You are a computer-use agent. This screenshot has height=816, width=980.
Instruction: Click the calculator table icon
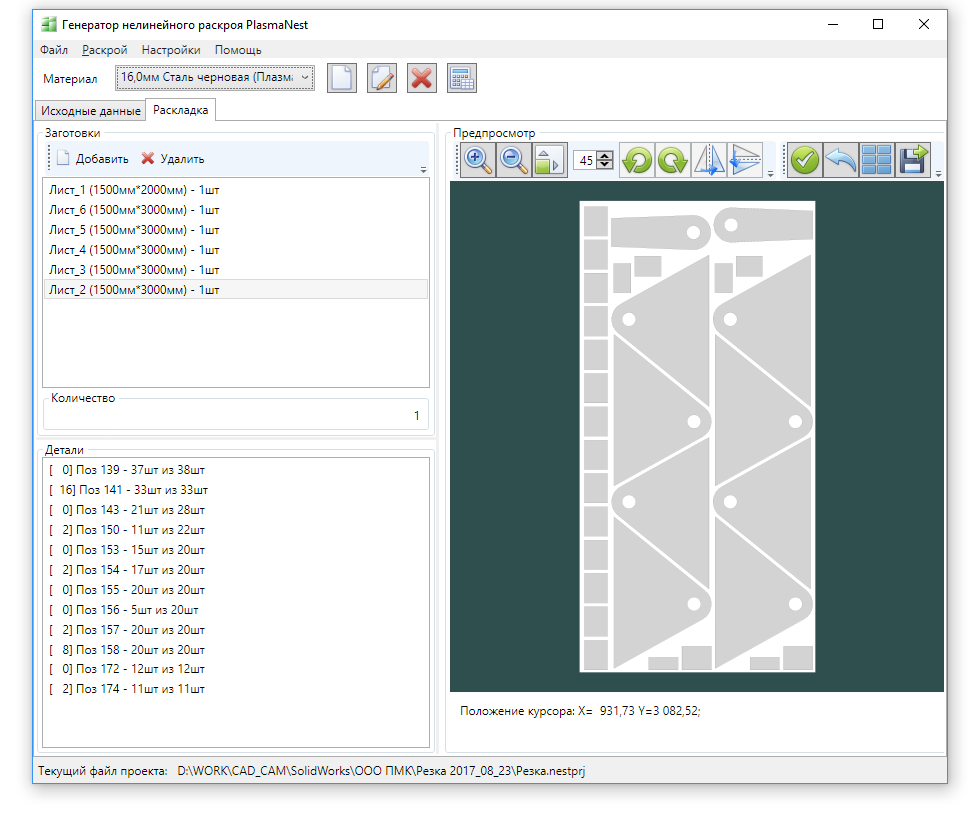pyautogui.click(x=462, y=79)
